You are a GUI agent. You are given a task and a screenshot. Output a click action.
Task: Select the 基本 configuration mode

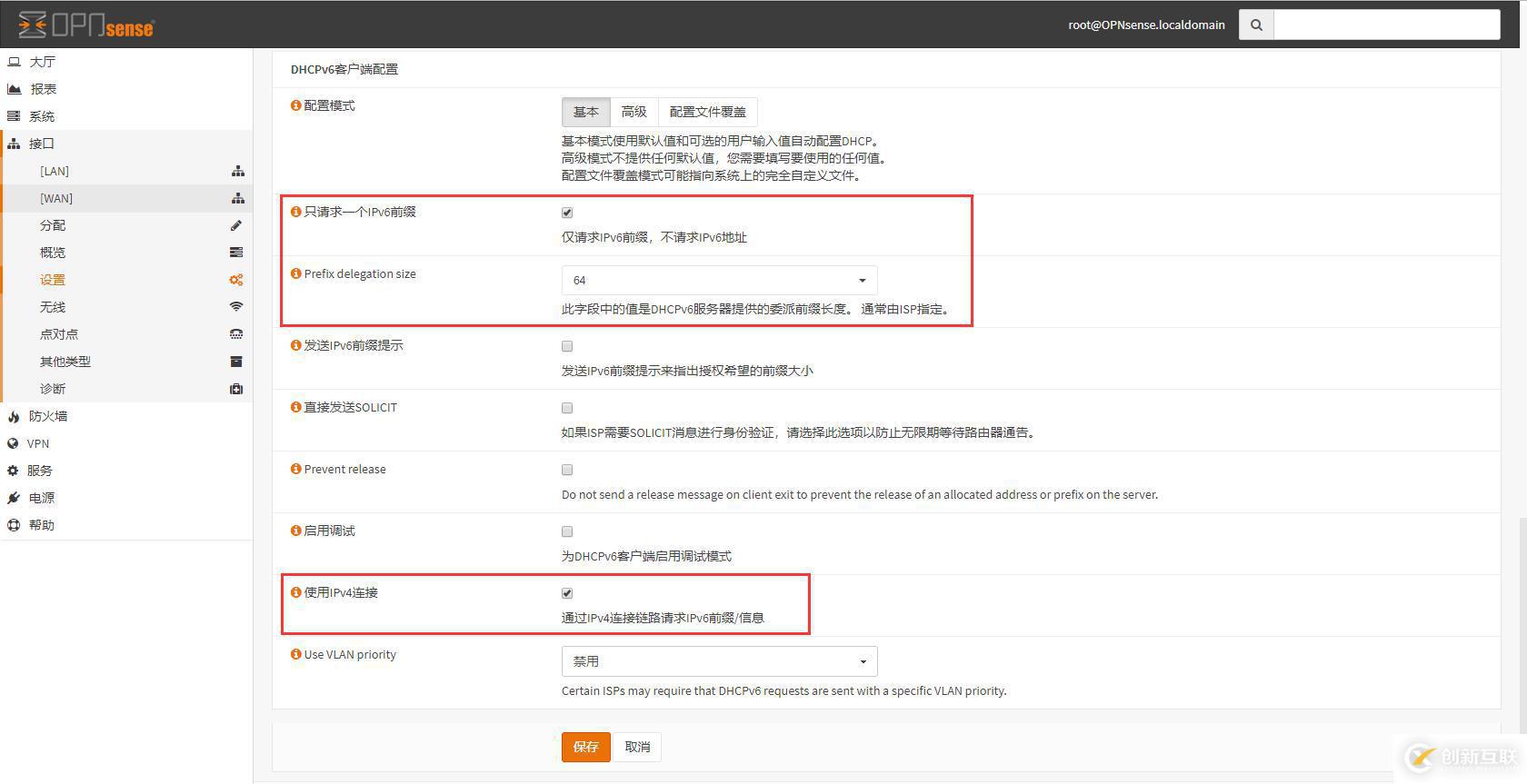click(x=586, y=112)
